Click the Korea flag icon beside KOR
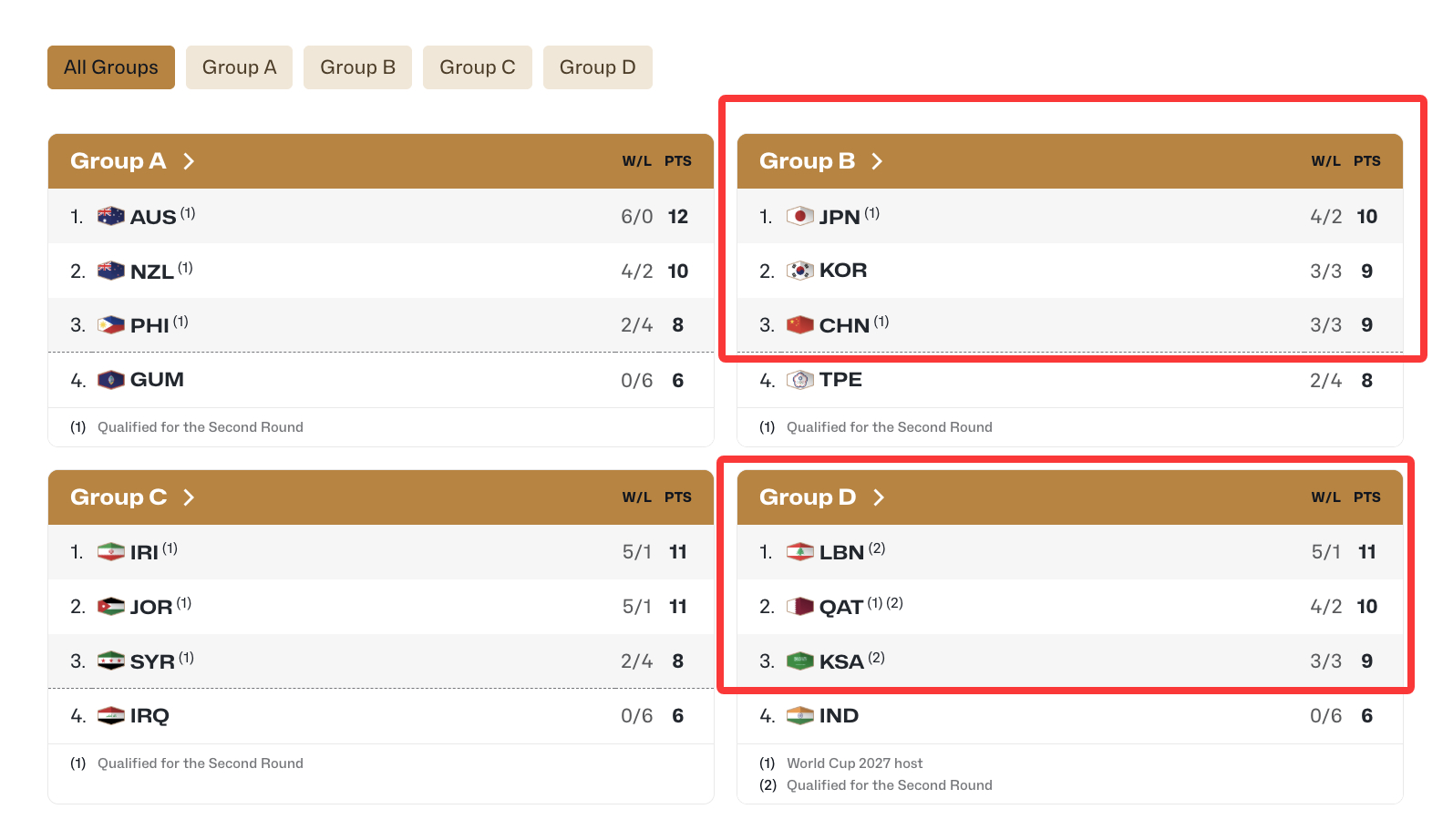Screen dimensions: 1453x840 (x=799, y=271)
